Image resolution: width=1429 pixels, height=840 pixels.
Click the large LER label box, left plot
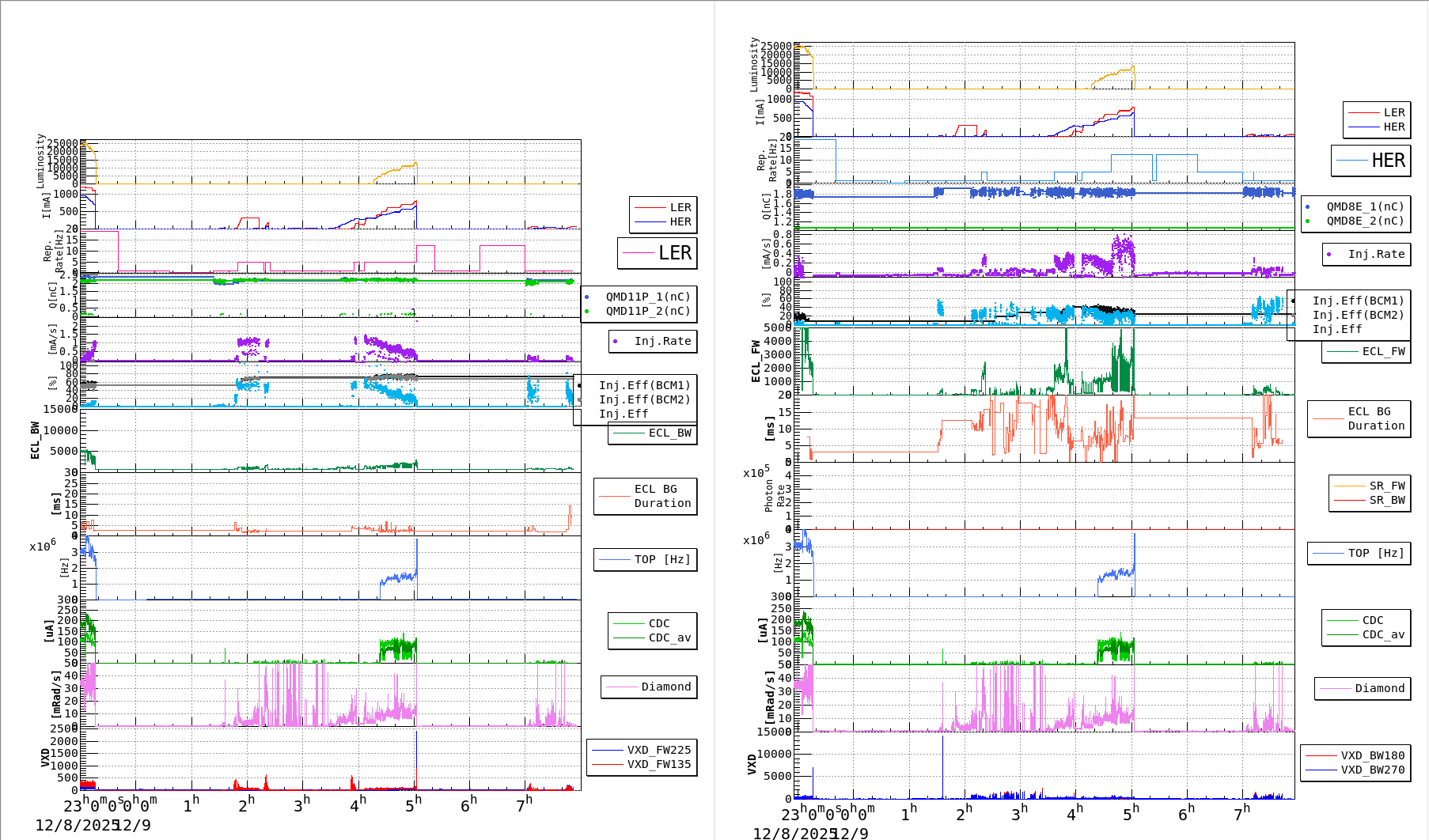point(657,253)
